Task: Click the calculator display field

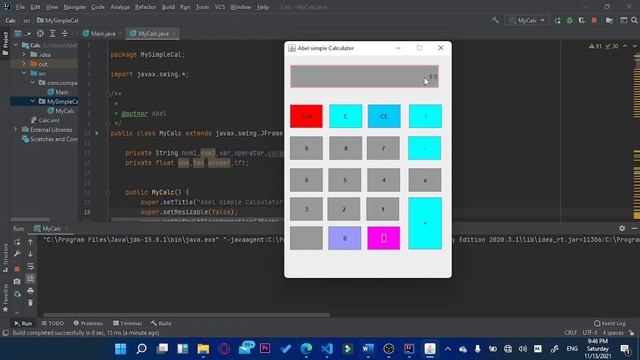Action: [x=364, y=76]
